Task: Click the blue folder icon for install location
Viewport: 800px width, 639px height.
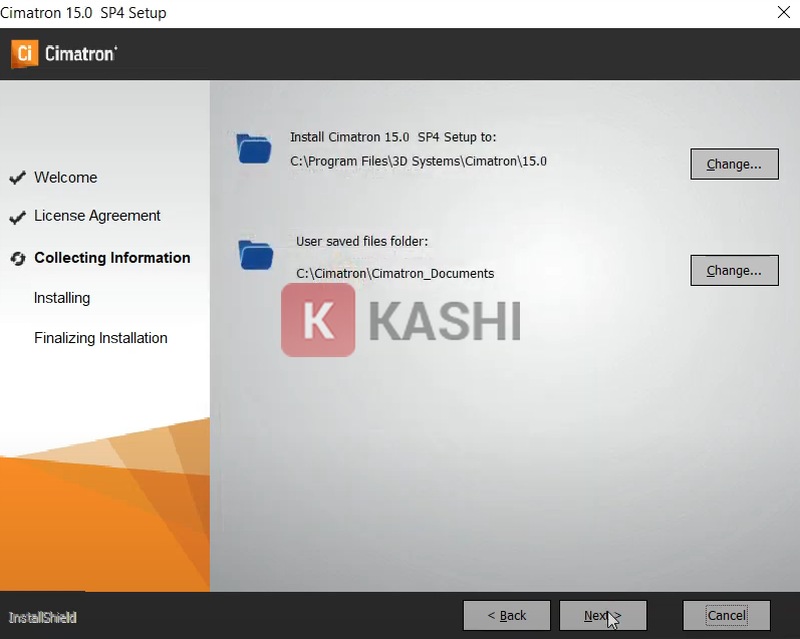Action: tap(254, 148)
